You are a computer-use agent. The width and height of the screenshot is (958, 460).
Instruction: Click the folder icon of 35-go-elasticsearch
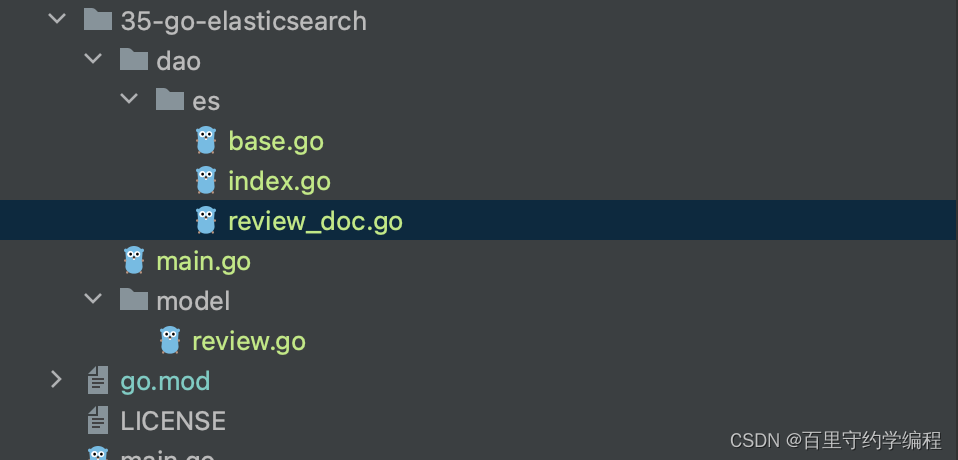click(x=98, y=20)
